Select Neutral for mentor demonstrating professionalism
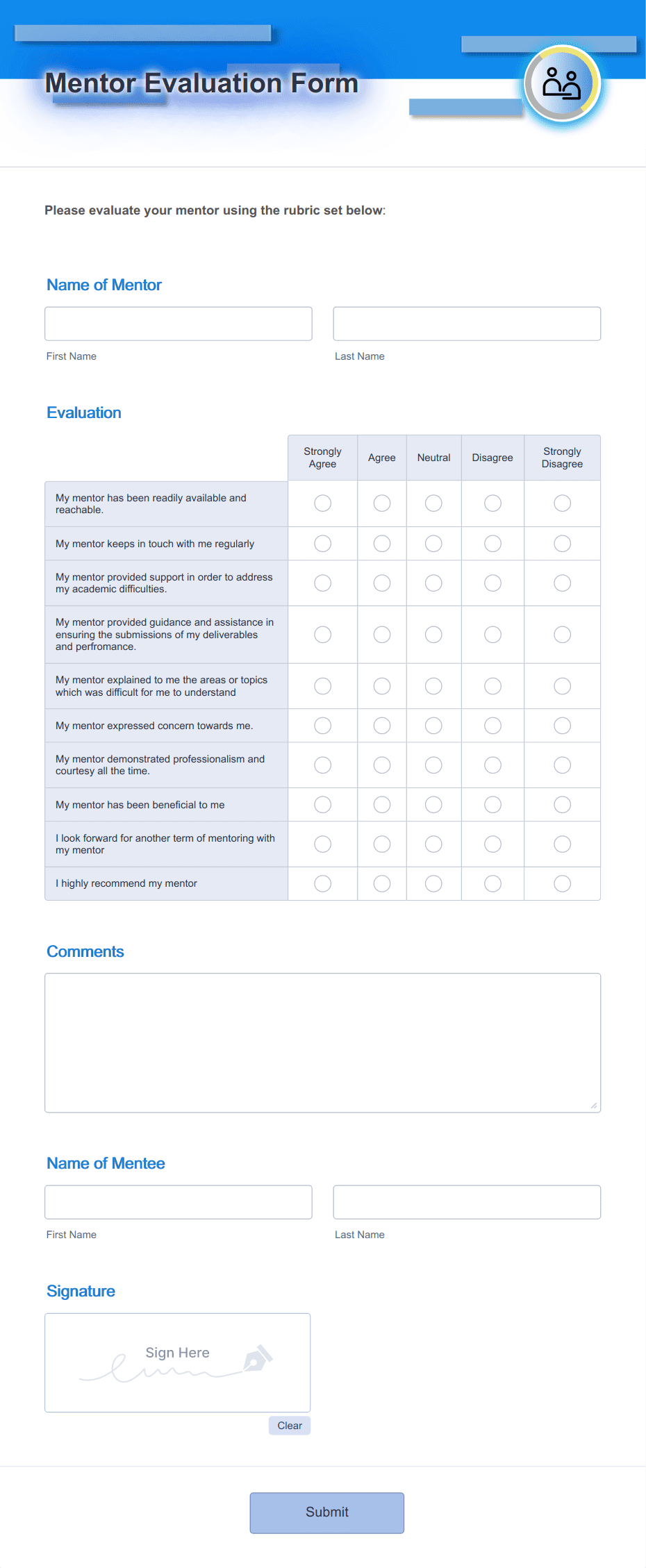The image size is (646, 1568). tap(433, 765)
